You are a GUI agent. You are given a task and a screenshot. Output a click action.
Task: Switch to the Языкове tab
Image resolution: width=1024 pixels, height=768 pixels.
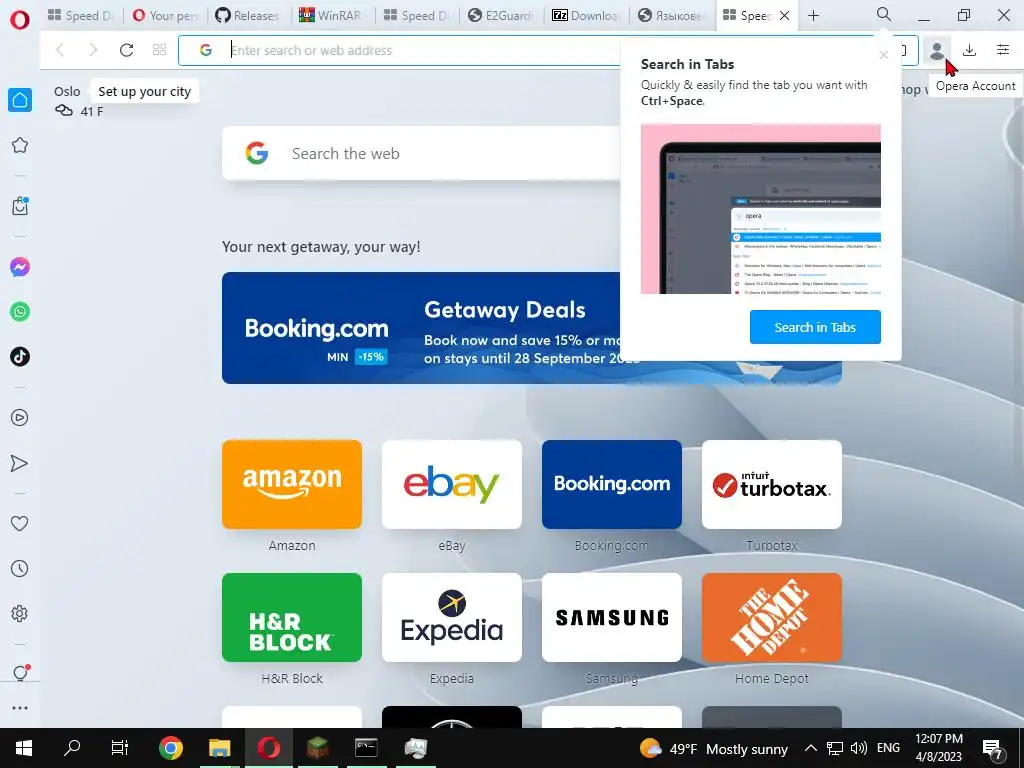670,16
